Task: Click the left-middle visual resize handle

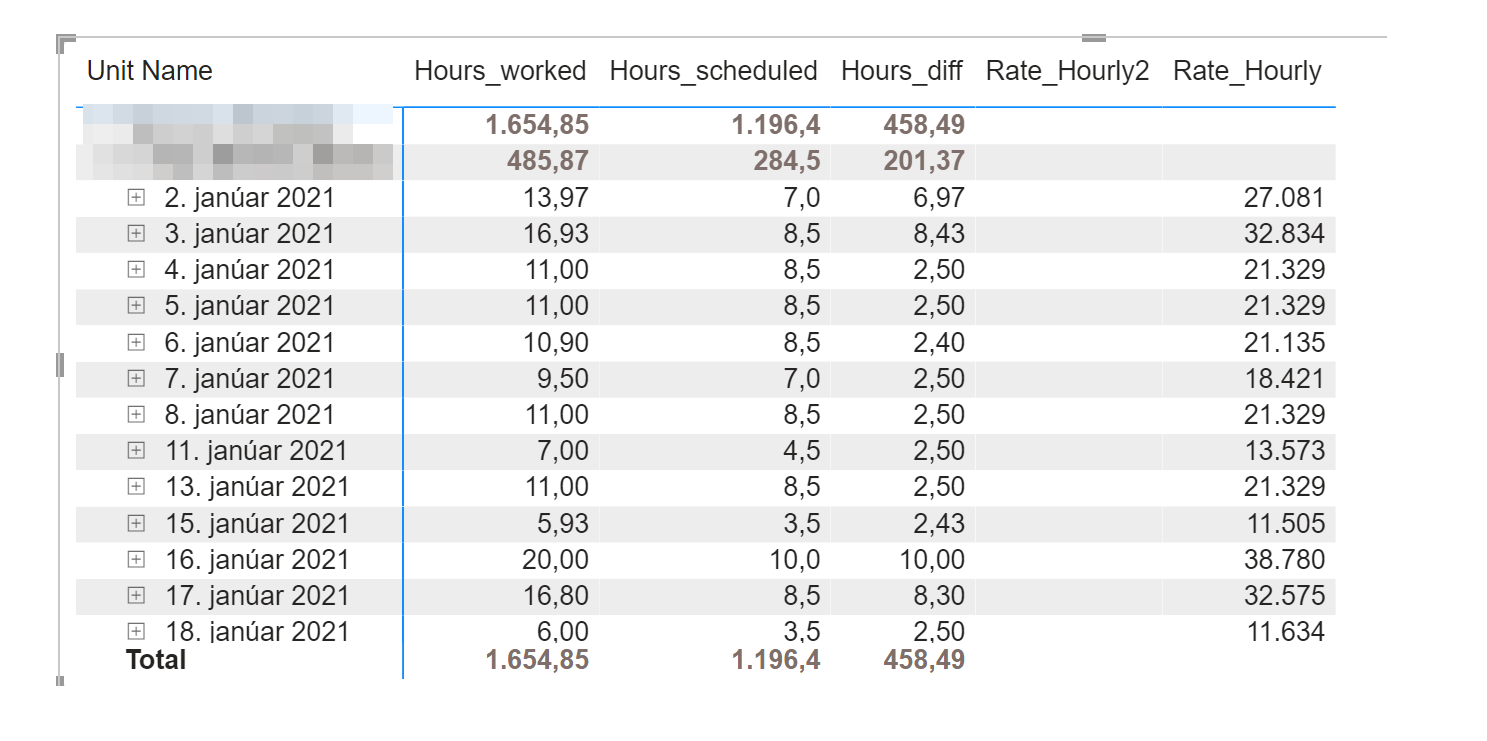Action: click(x=60, y=365)
